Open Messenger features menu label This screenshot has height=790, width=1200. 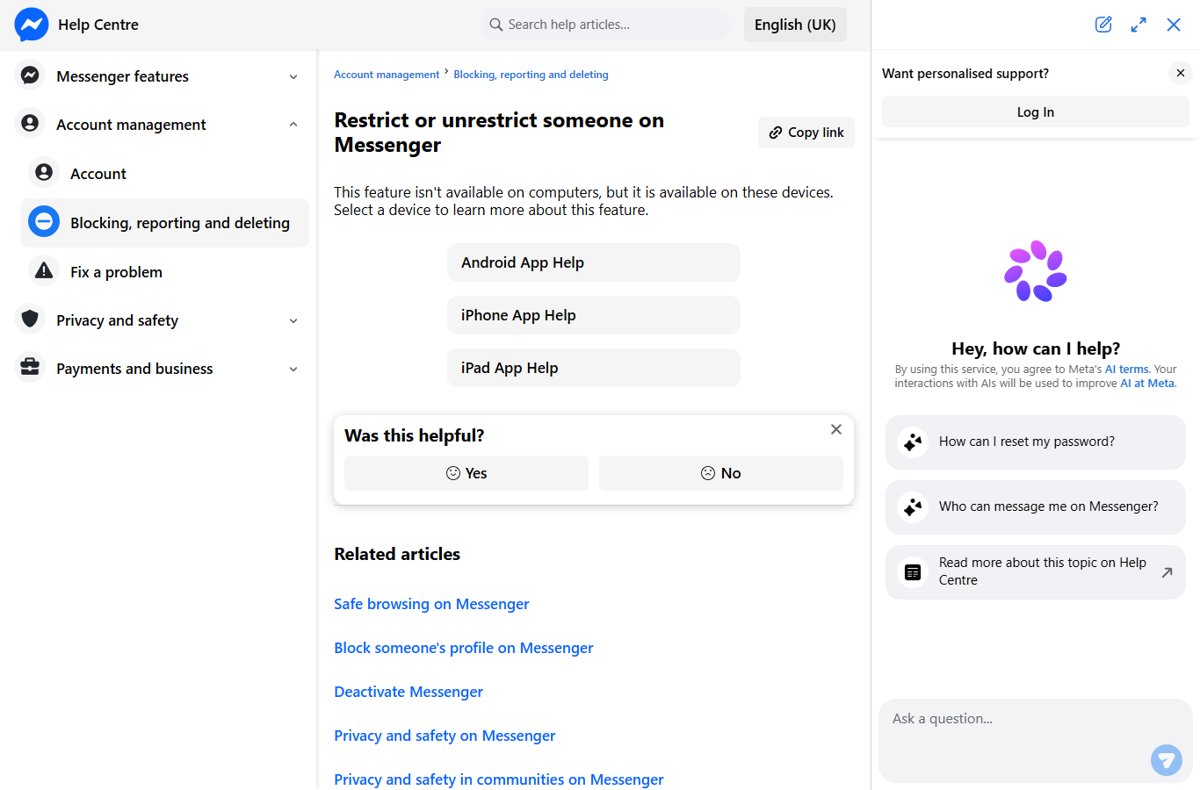pos(122,76)
